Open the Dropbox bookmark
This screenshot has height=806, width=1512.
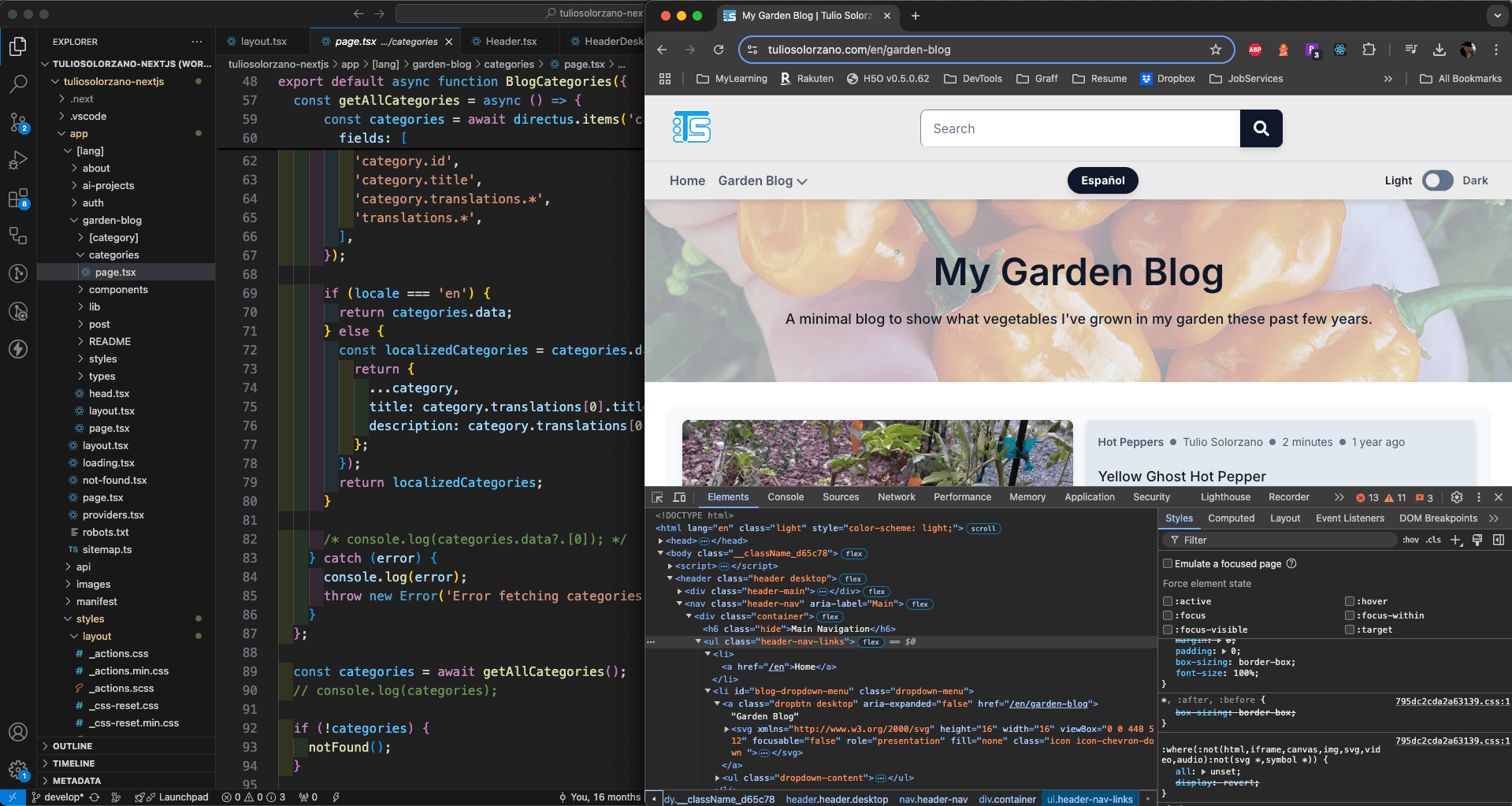(x=1168, y=79)
